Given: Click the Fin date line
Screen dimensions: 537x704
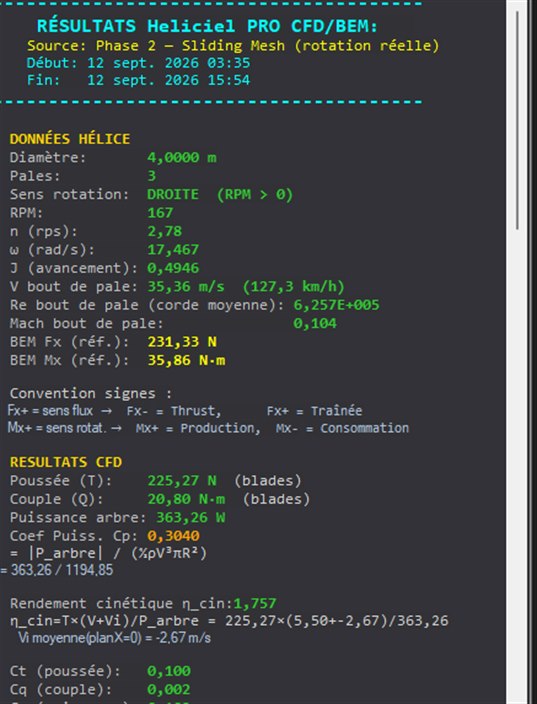Looking at the screenshot, I should tap(138, 80).
